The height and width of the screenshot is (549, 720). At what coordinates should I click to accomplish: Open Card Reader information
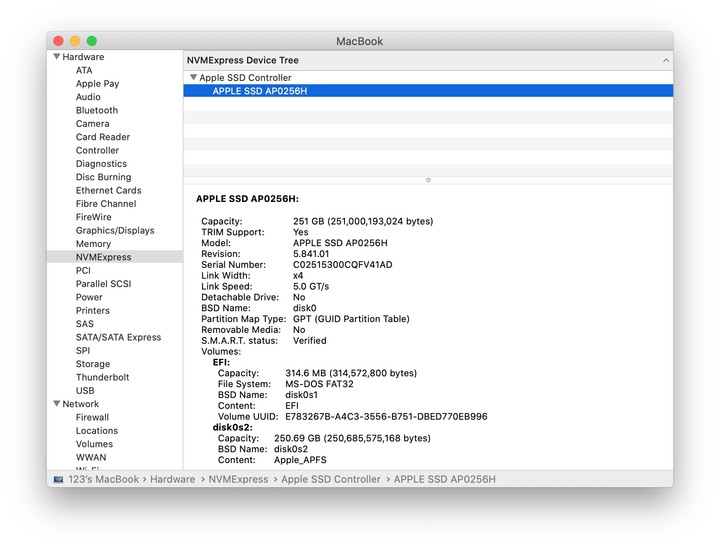point(103,137)
